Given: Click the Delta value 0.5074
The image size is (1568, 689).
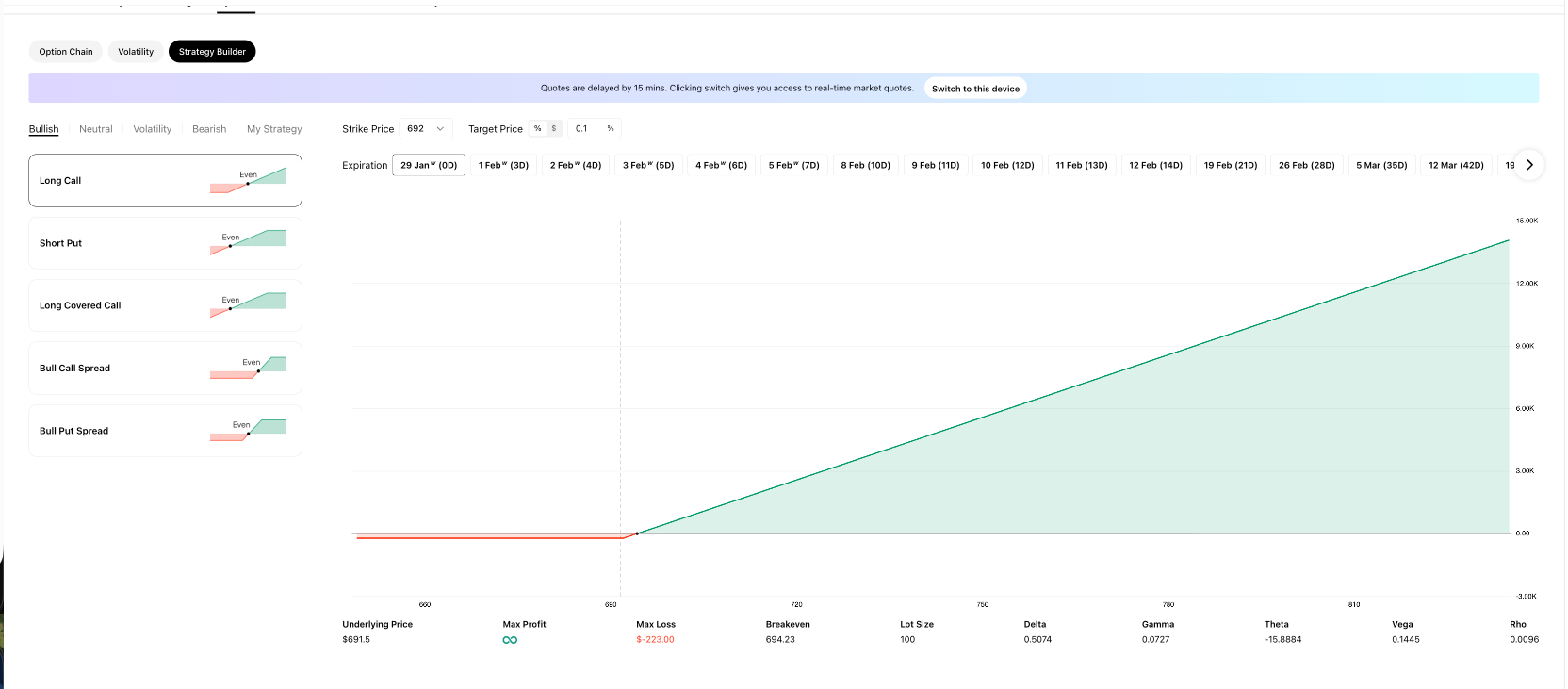Looking at the screenshot, I should click(1037, 640).
